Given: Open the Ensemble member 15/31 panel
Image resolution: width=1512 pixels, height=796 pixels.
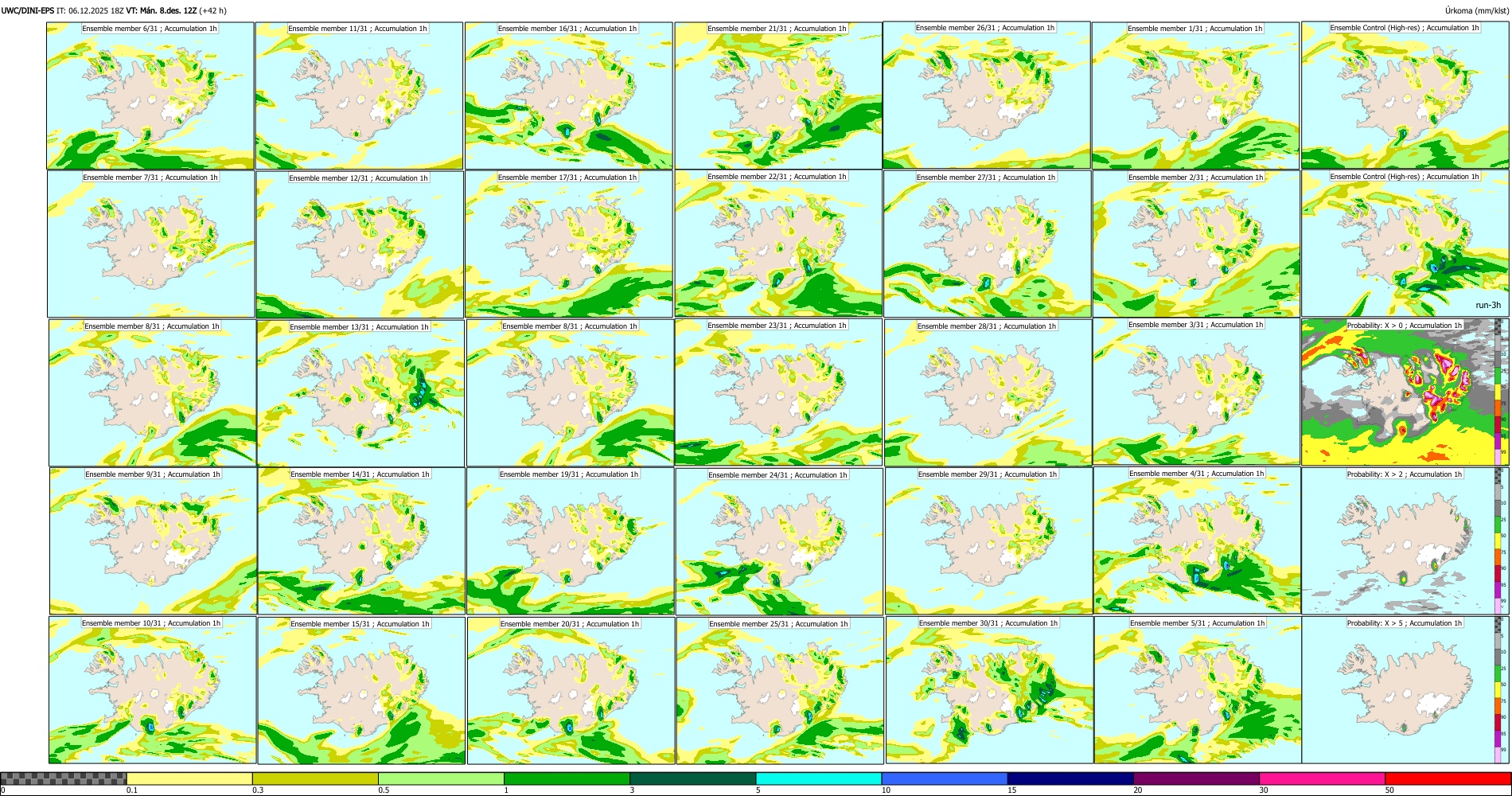Looking at the screenshot, I should (361, 690).
